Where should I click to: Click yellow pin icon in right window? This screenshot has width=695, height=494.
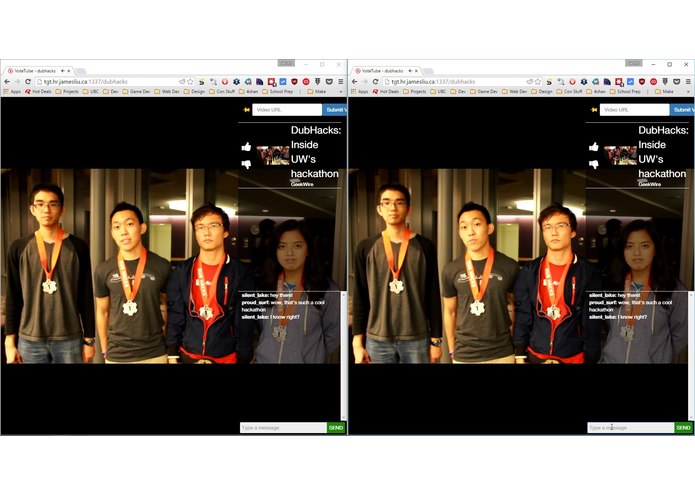pyautogui.click(x=593, y=109)
